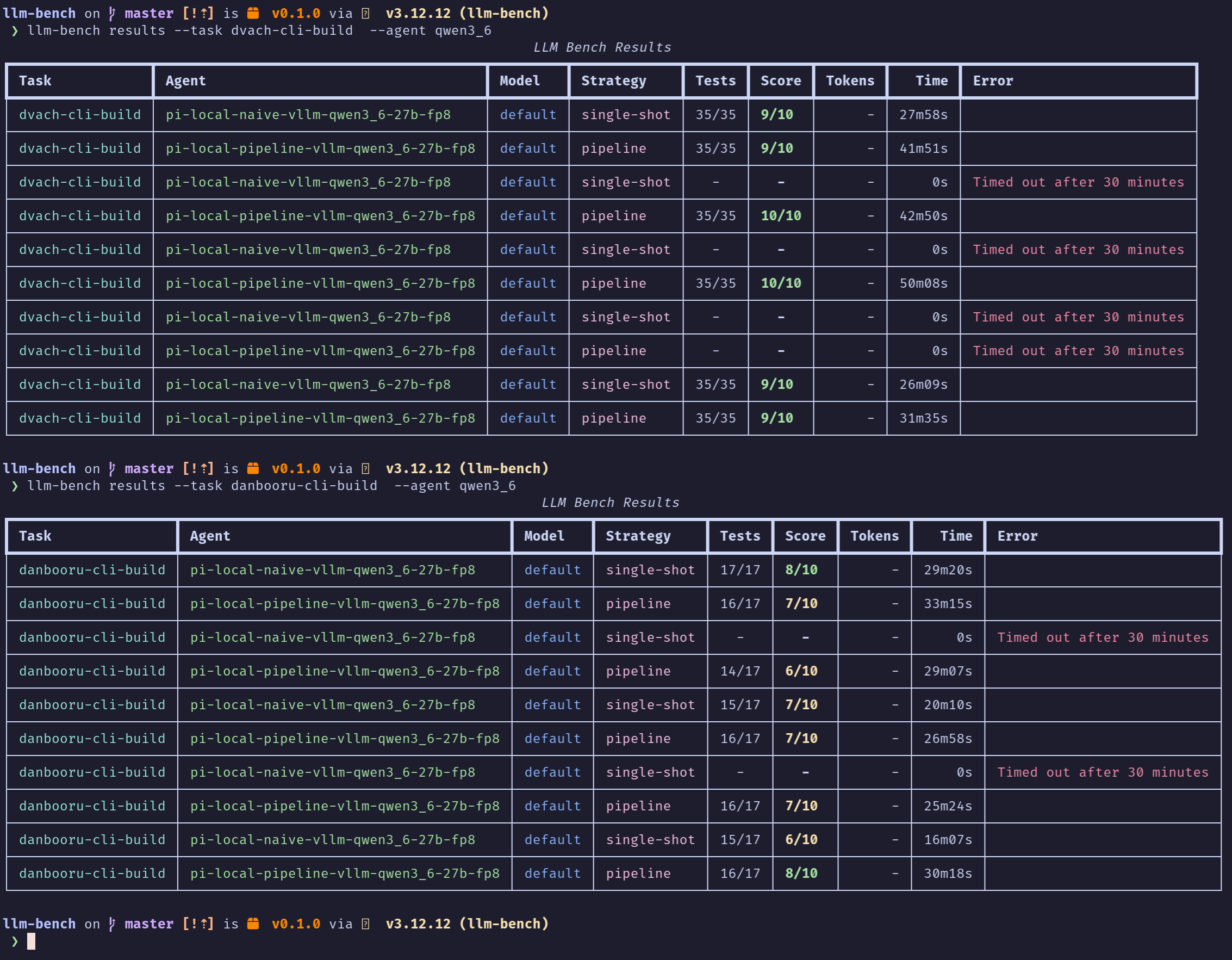Click the time value '29m07s'
Screen dimensions: 1232x960
point(948,671)
